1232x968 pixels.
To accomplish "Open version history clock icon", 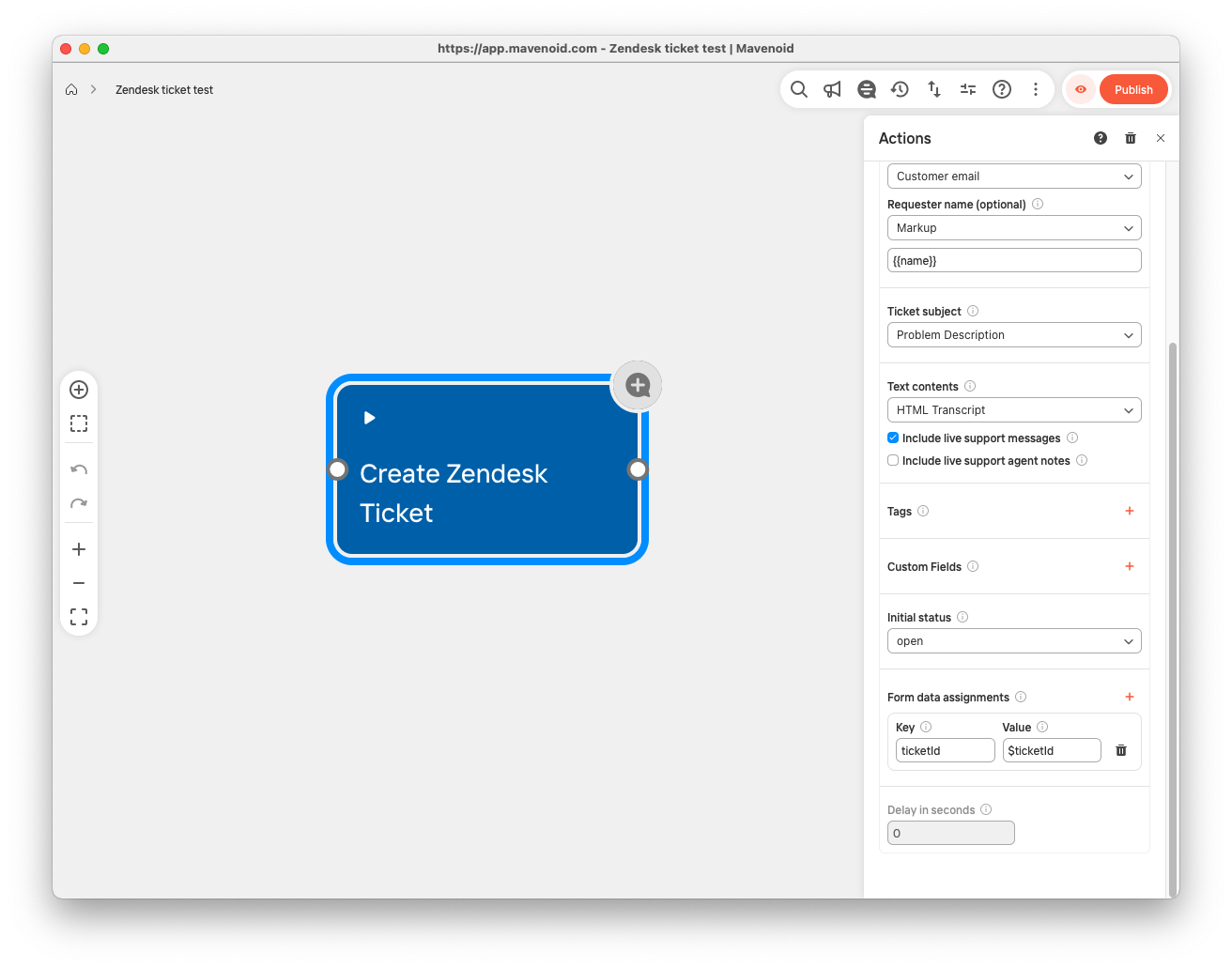I will (x=900, y=89).
